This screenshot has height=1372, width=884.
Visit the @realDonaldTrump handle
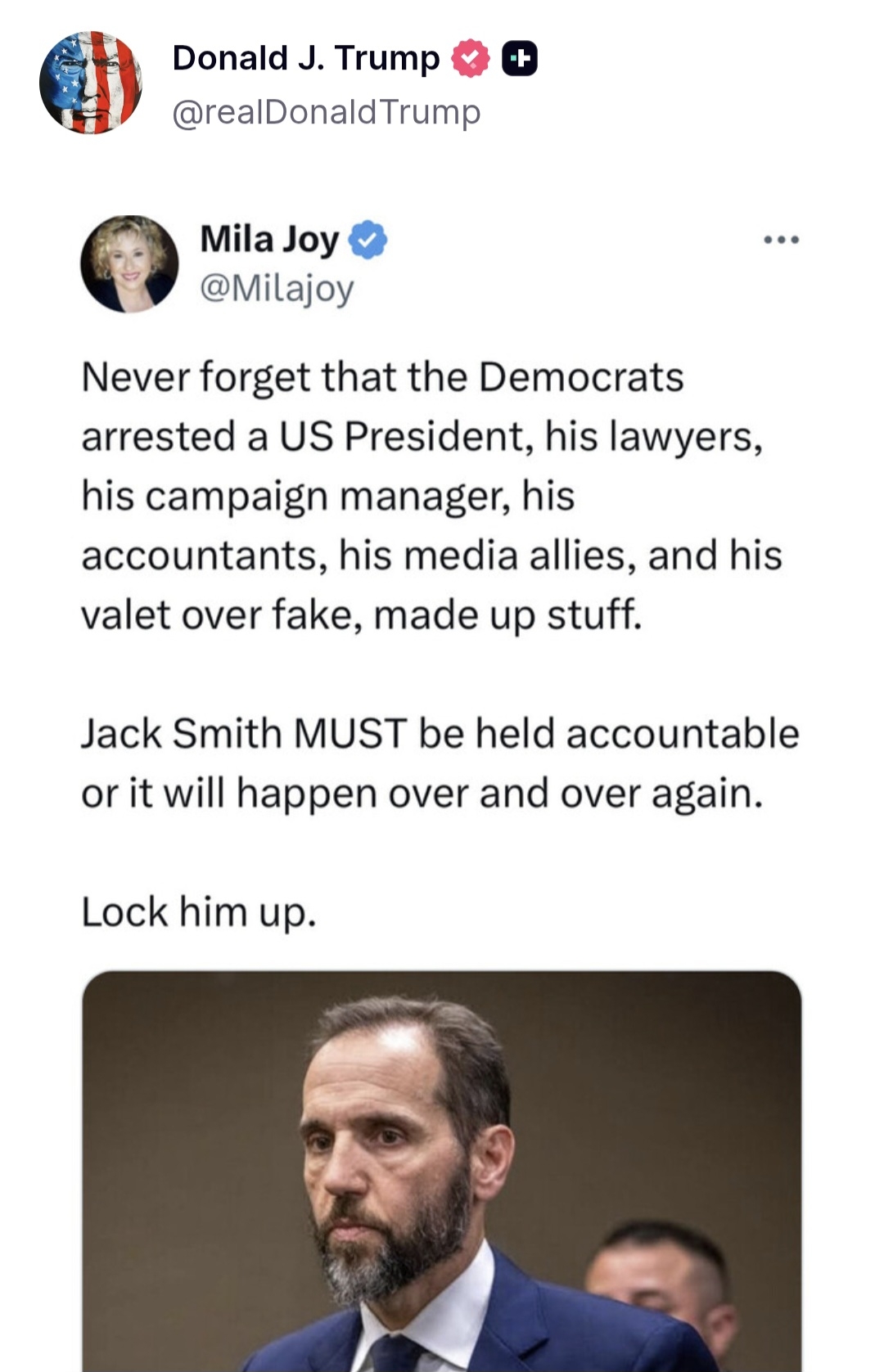point(326,112)
